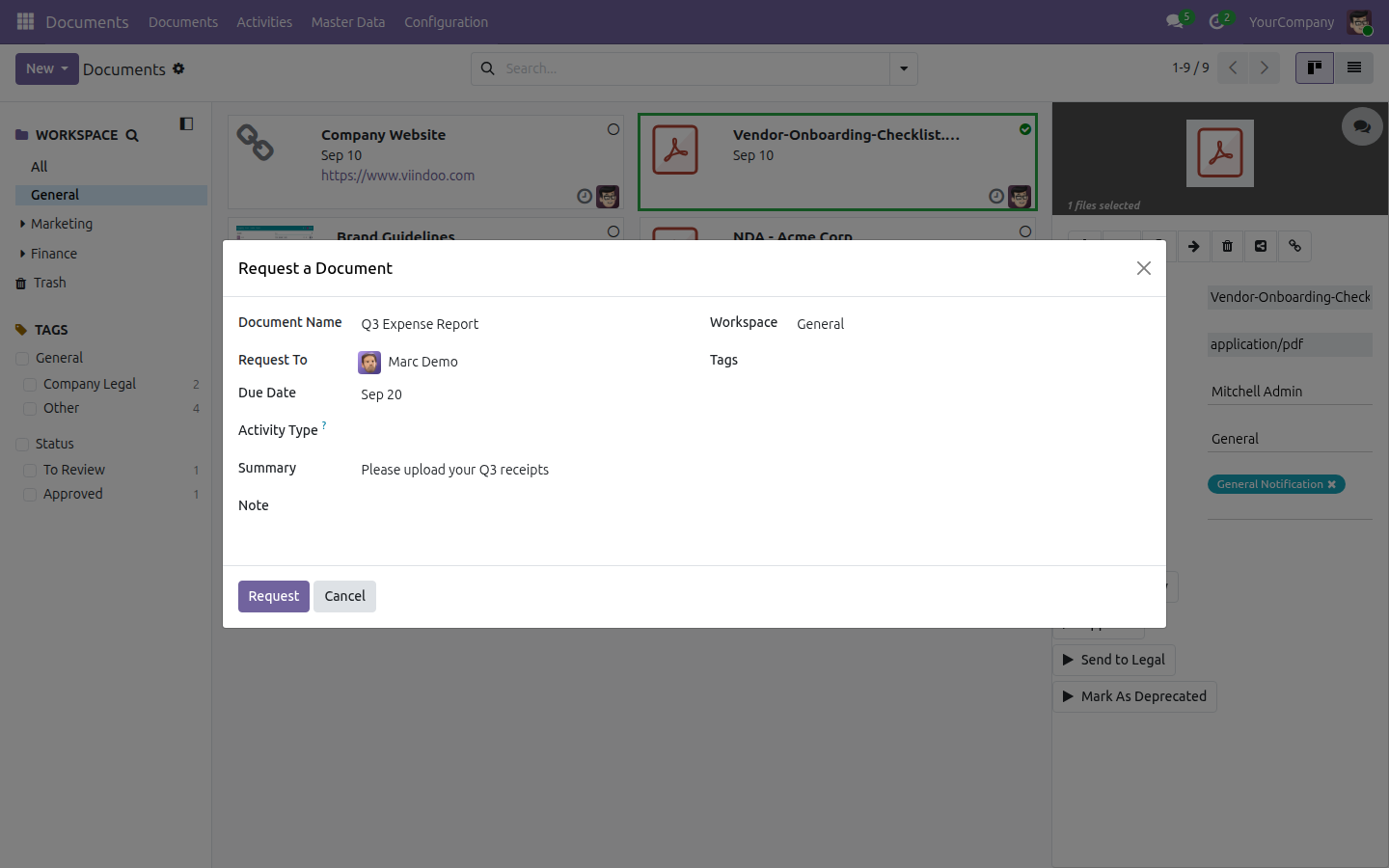Switch to Kanban view

(x=1315, y=68)
